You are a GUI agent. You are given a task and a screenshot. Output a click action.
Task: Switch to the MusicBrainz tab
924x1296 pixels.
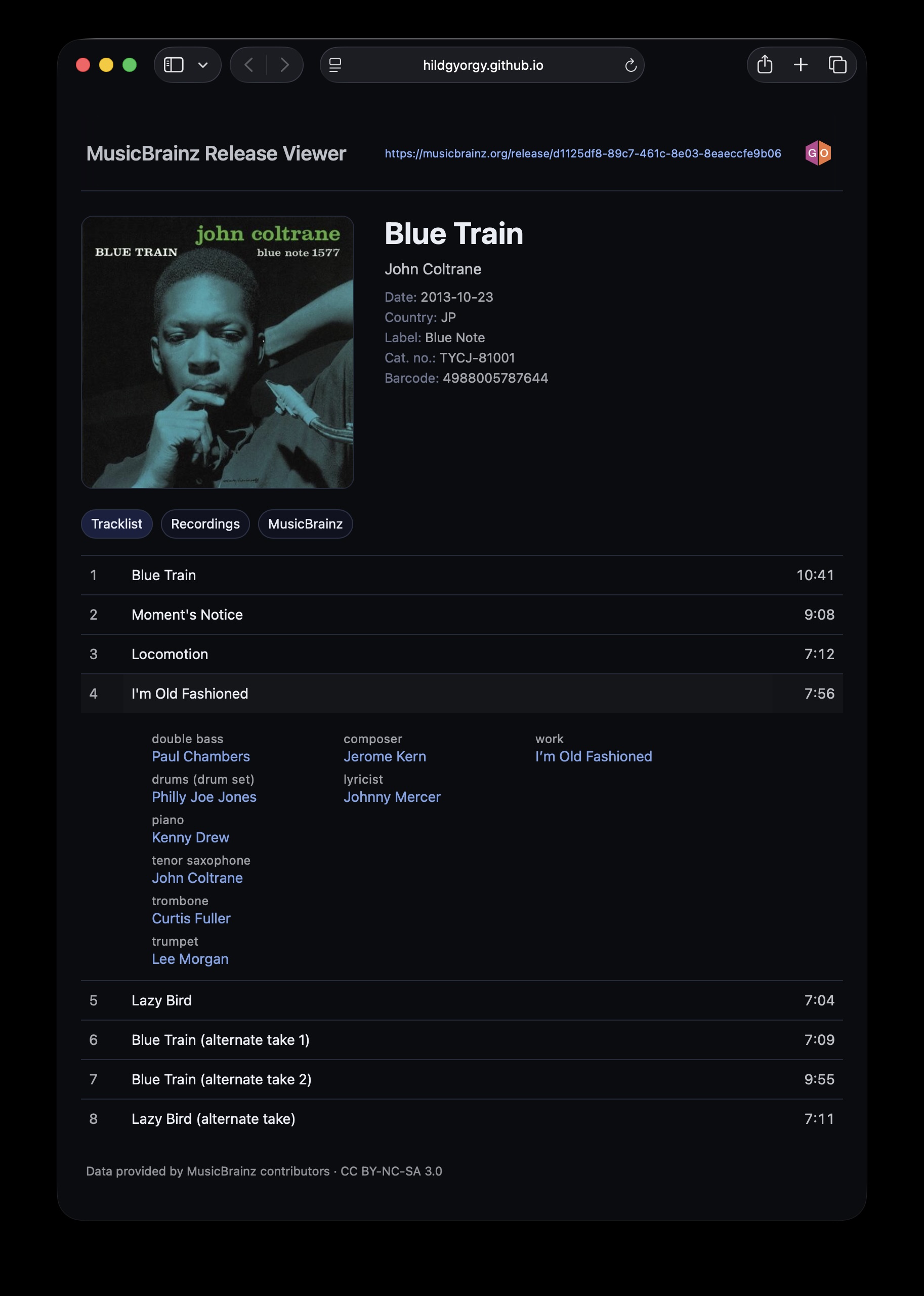[306, 523]
